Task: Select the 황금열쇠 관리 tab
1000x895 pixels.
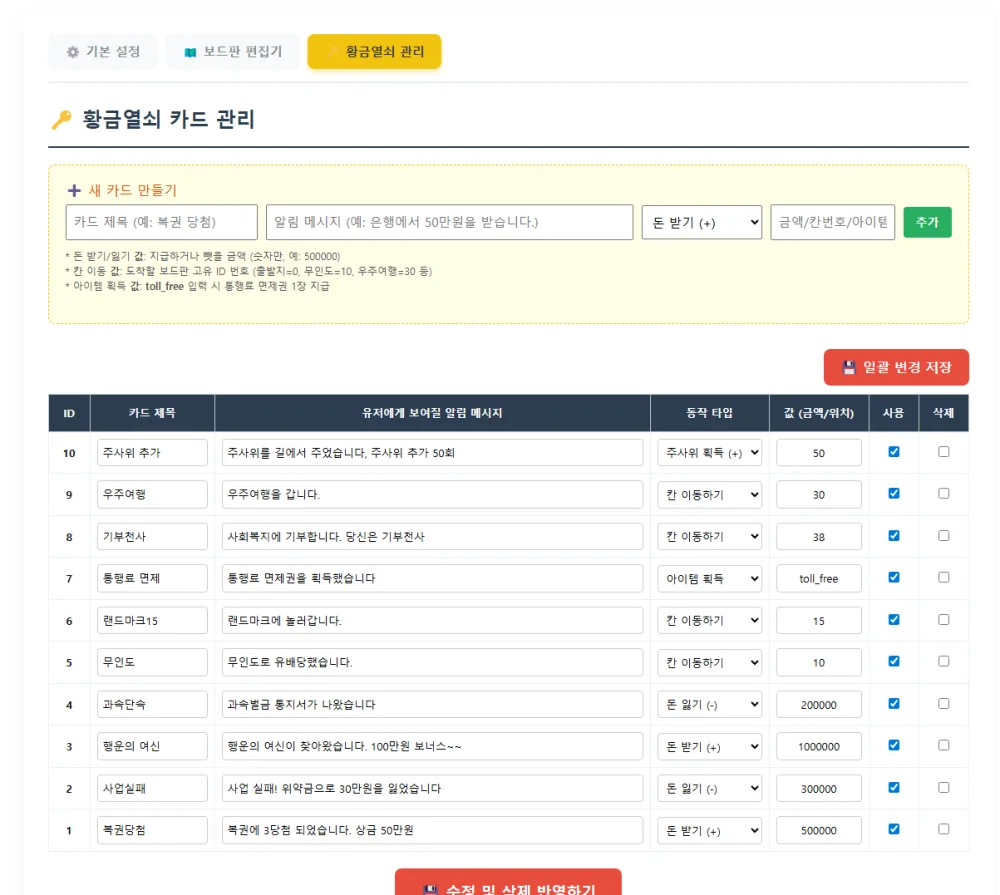Action: click(x=374, y=52)
